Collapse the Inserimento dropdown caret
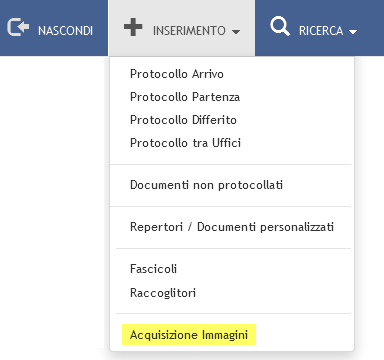The image size is (384, 360). pos(236,32)
